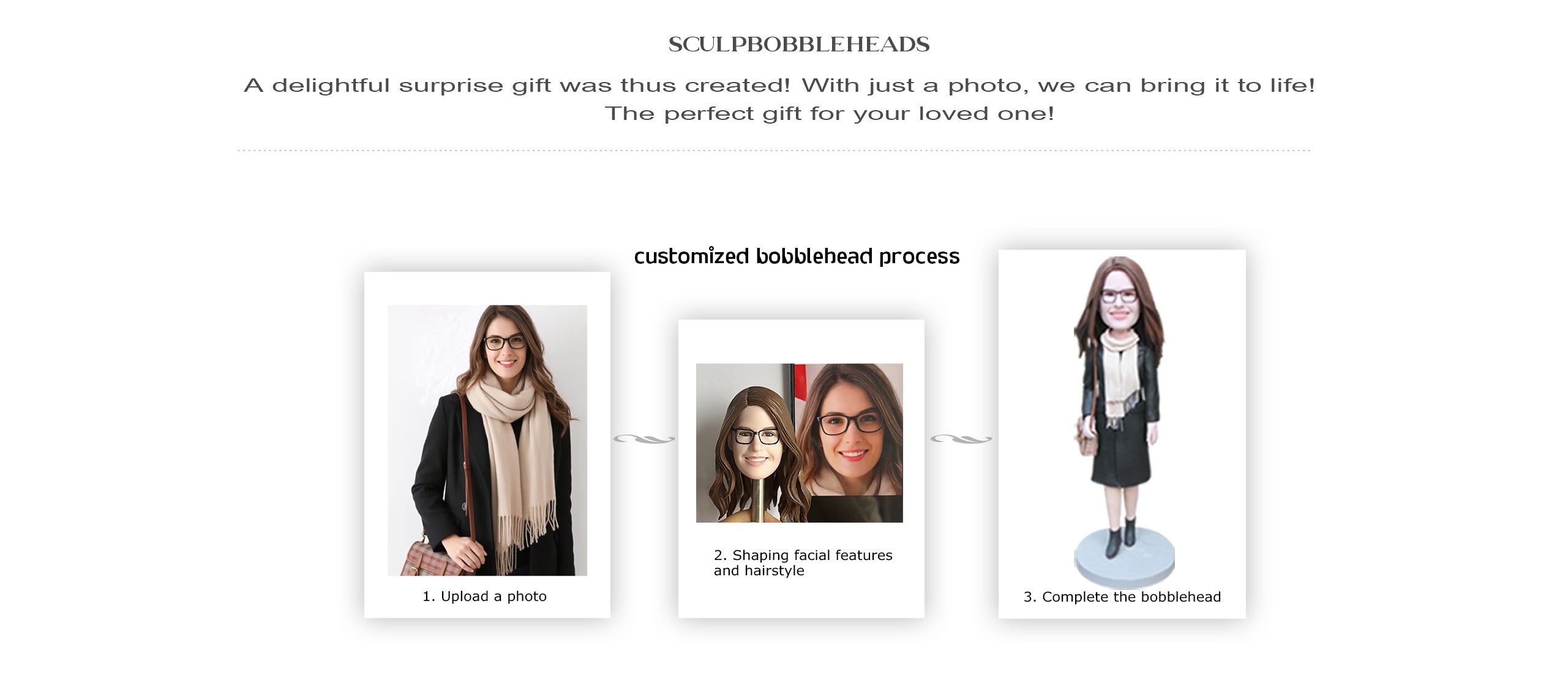Click the swirl arrow between steps 1 and 2
The height and width of the screenshot is (694, 1568).
(x=644, y=439)
